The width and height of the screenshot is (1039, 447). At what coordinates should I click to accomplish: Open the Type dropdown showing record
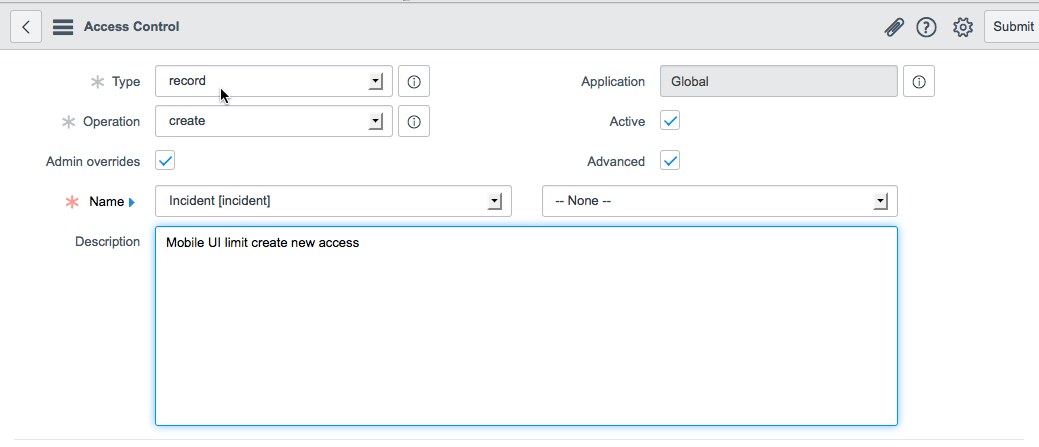[x=274, y=81]
